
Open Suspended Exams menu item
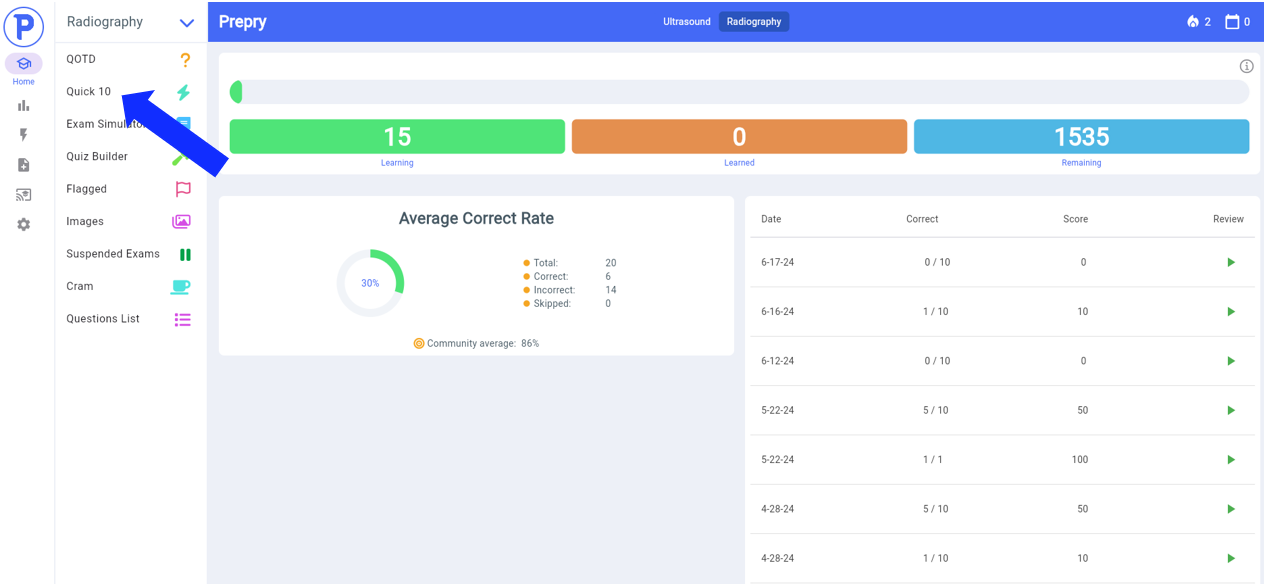point(130,254)
